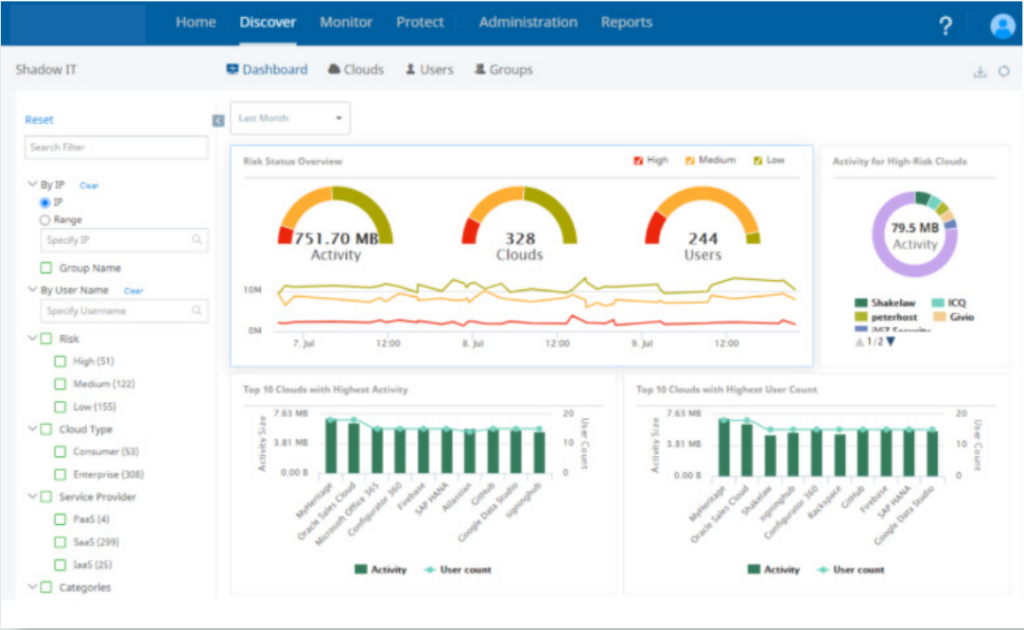The height and width of the screenshot is (630, 1024).
Task: Check the Categories group checkbox
Action: (46, 587)
